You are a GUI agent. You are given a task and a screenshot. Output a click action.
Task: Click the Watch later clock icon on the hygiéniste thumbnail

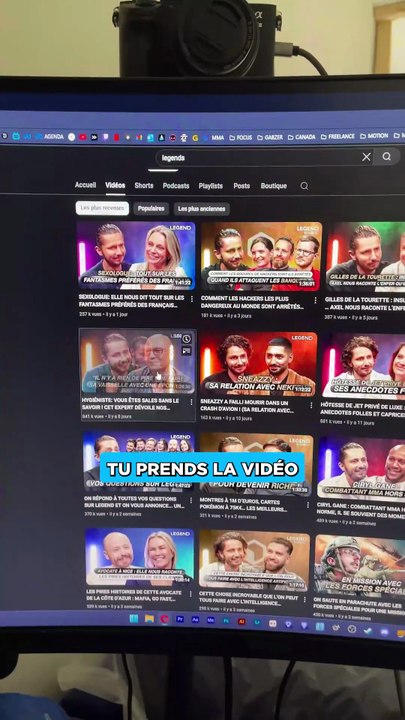coord(186,339)
